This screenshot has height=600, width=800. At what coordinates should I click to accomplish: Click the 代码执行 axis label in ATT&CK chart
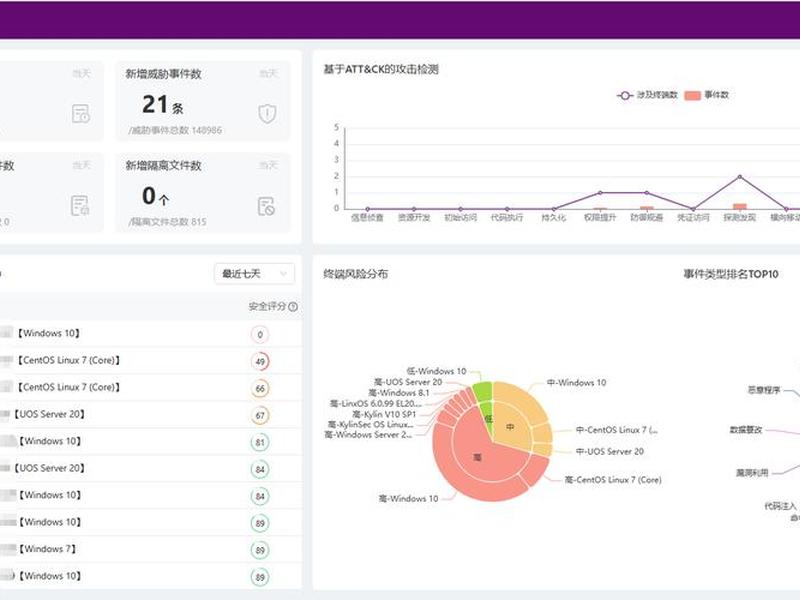coord(507,218)
